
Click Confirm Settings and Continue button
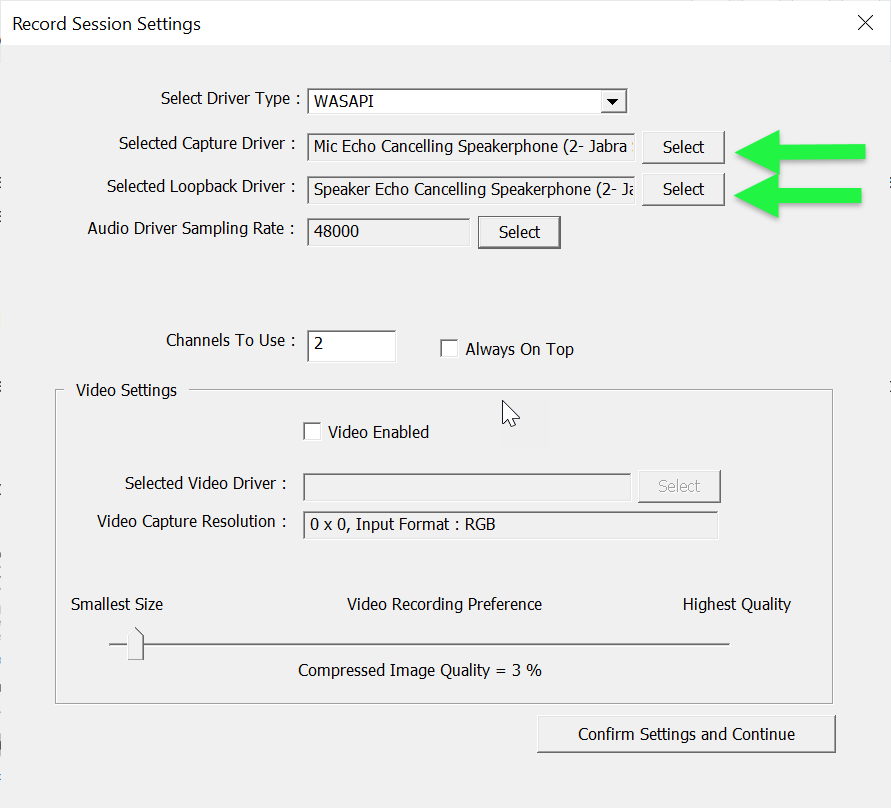[686, 734]
